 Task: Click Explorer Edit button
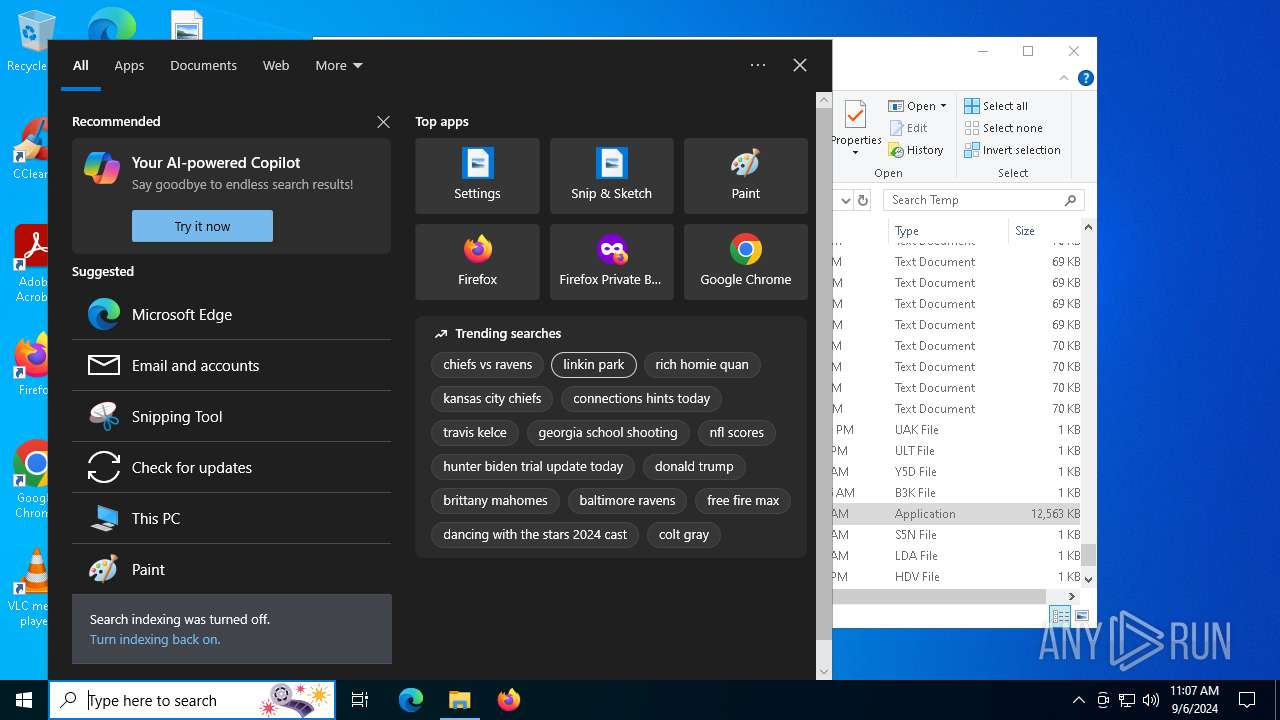[908, 128]
